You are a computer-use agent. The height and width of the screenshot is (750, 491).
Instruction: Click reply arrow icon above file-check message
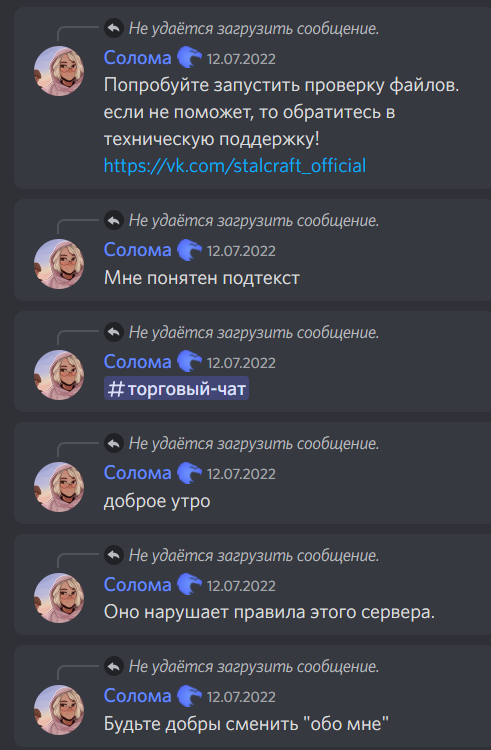(x=114, y=28)
